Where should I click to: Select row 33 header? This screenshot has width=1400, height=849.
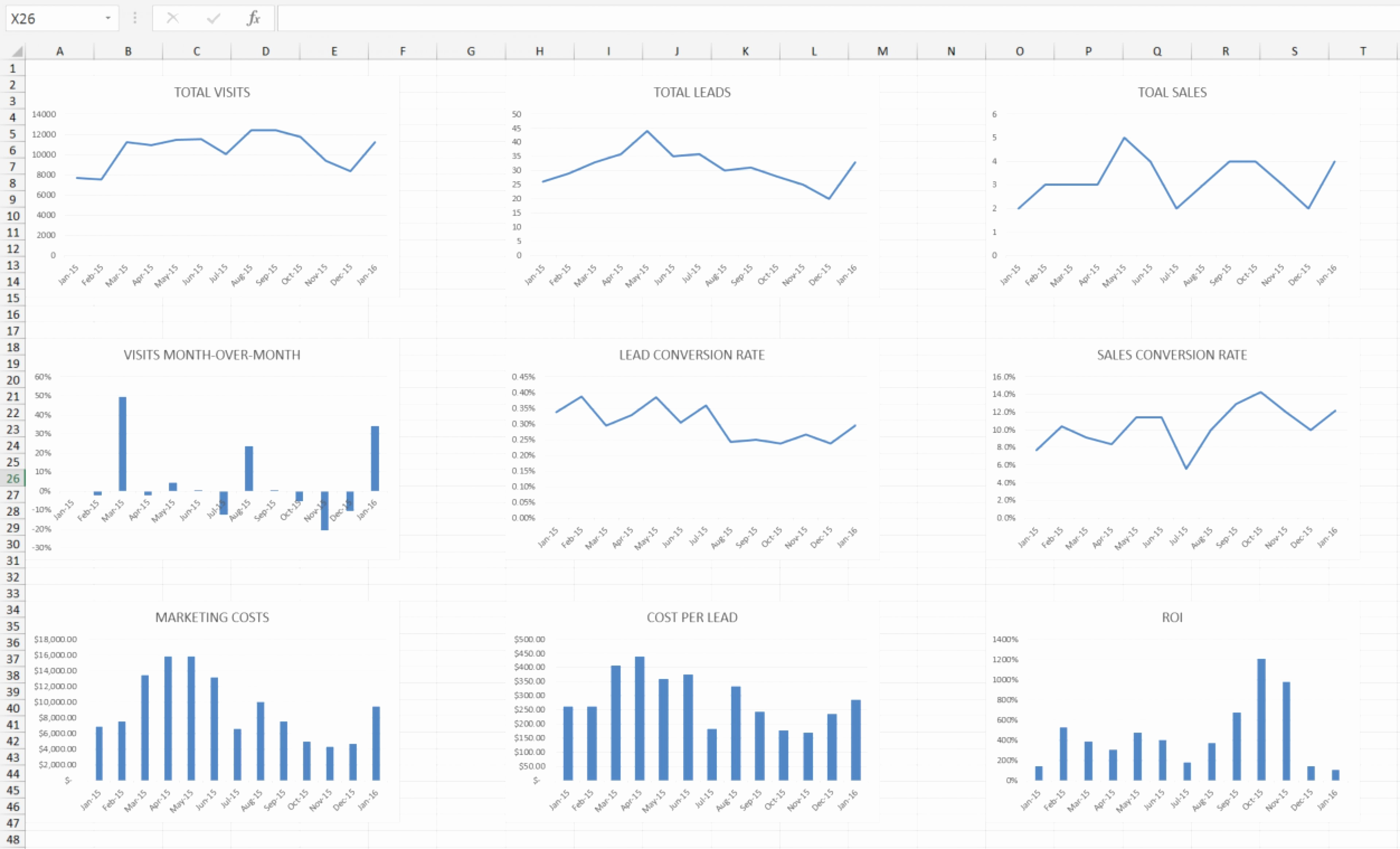[12, 593]
